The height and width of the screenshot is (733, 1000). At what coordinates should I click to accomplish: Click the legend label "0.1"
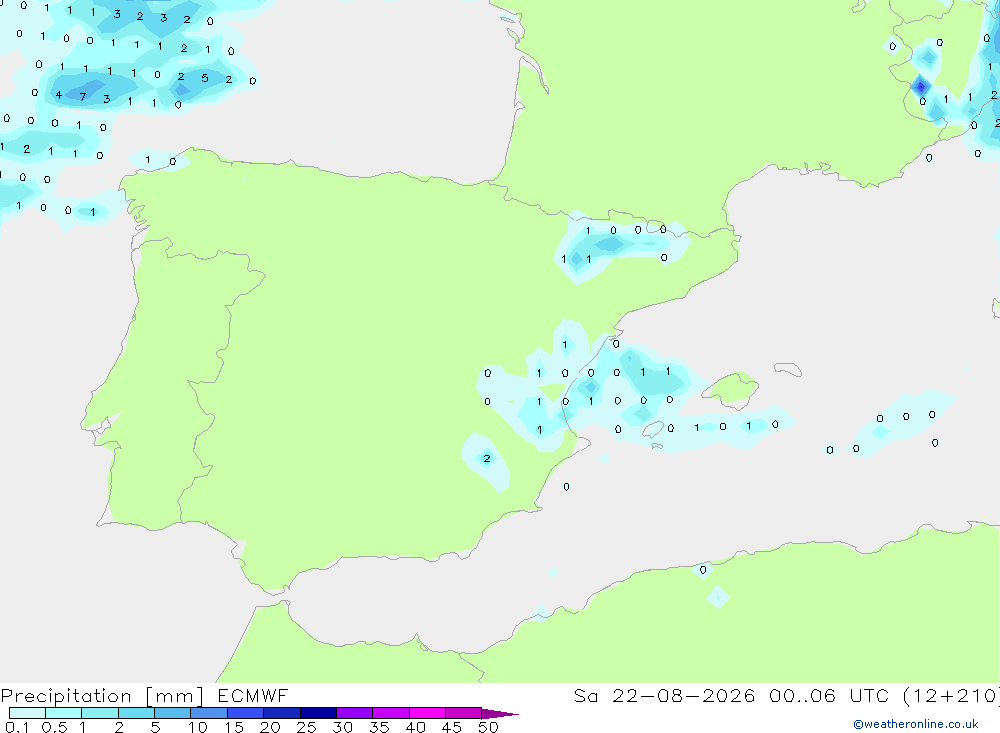[17, 727]
